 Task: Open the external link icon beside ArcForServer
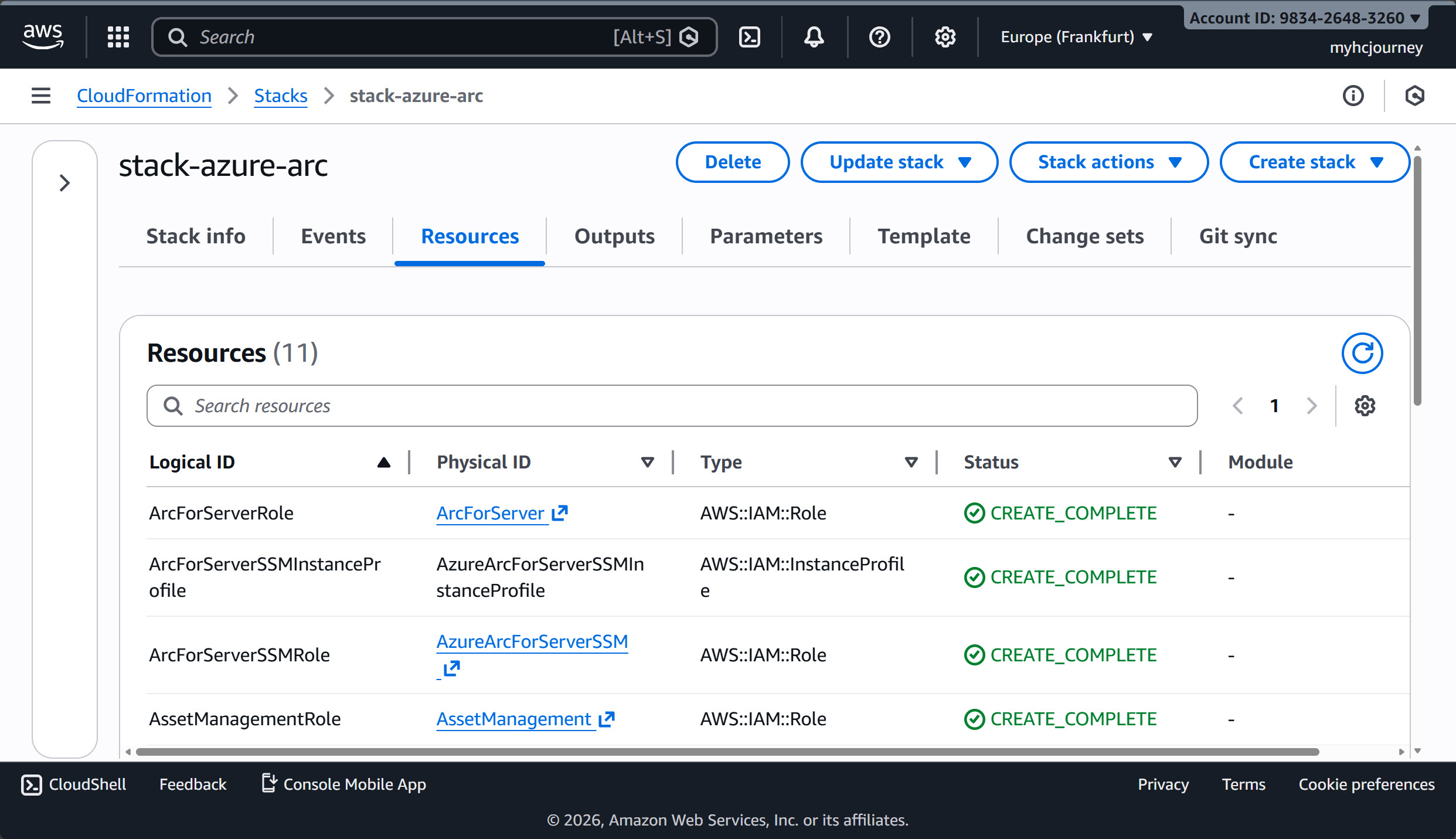[560, 513]
